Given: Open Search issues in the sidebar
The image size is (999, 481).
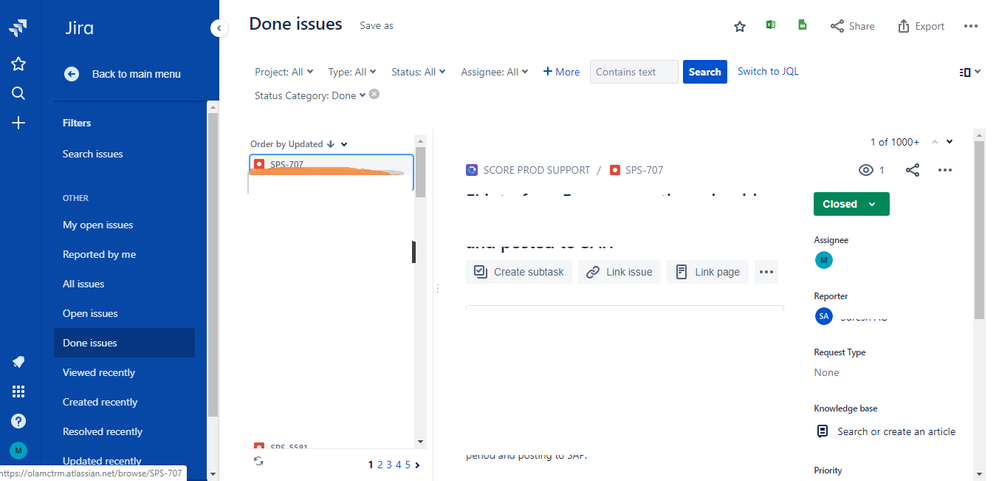Looking at the screenshot, I should coord(92,154).
